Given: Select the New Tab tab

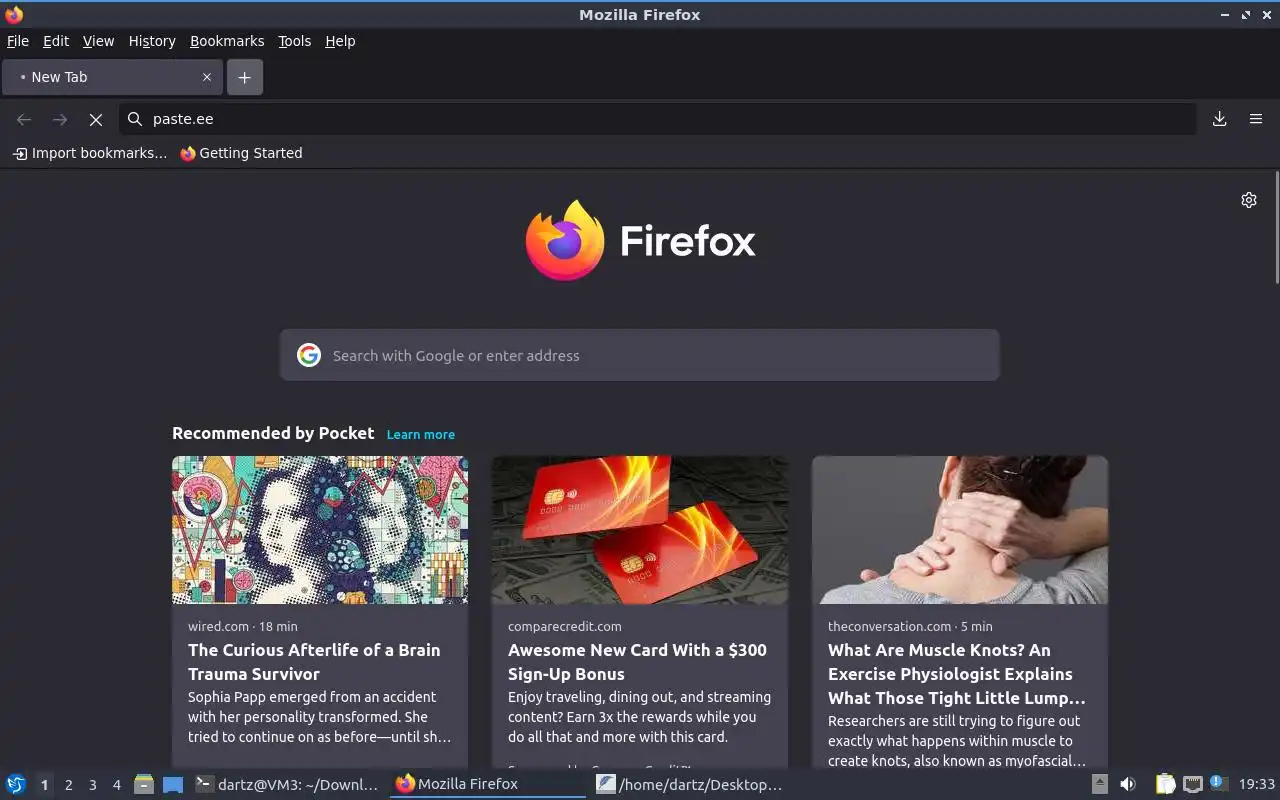Looking at the screenshot, I should coord(112,77).
